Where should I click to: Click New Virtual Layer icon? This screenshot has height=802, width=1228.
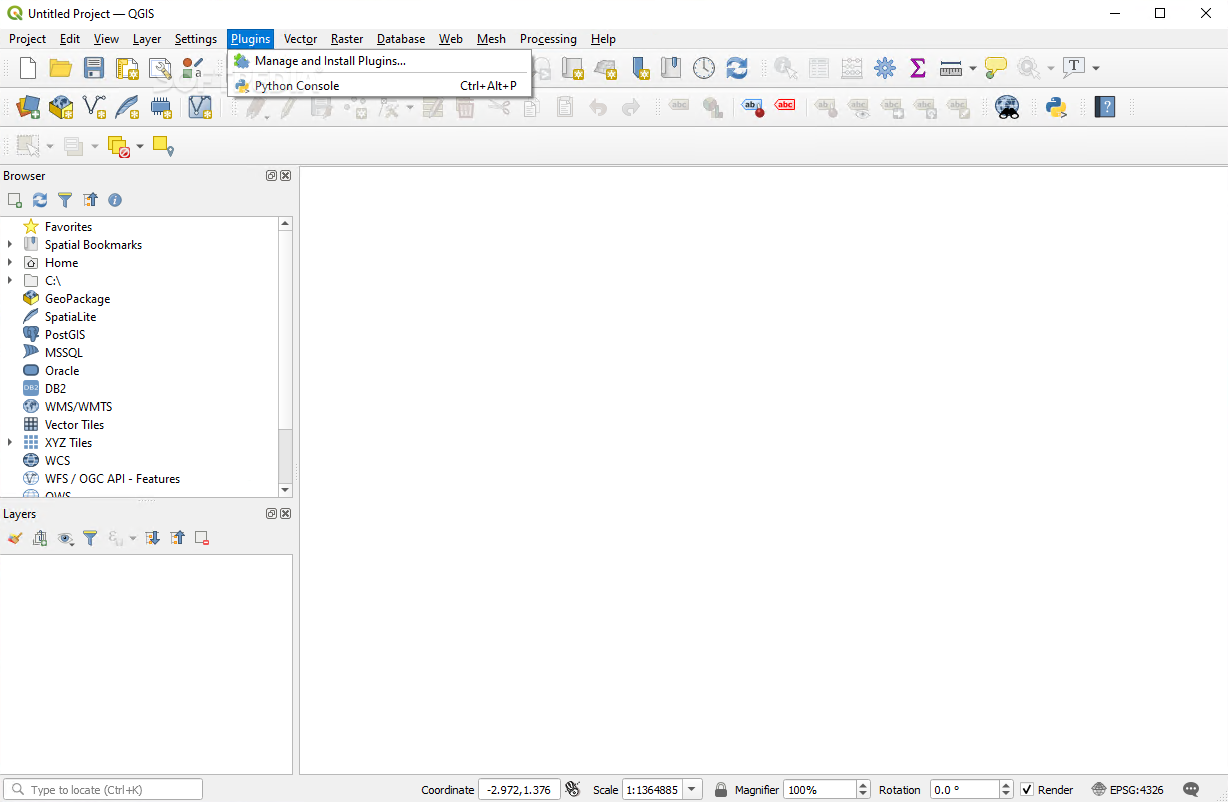tap(200, 107)
